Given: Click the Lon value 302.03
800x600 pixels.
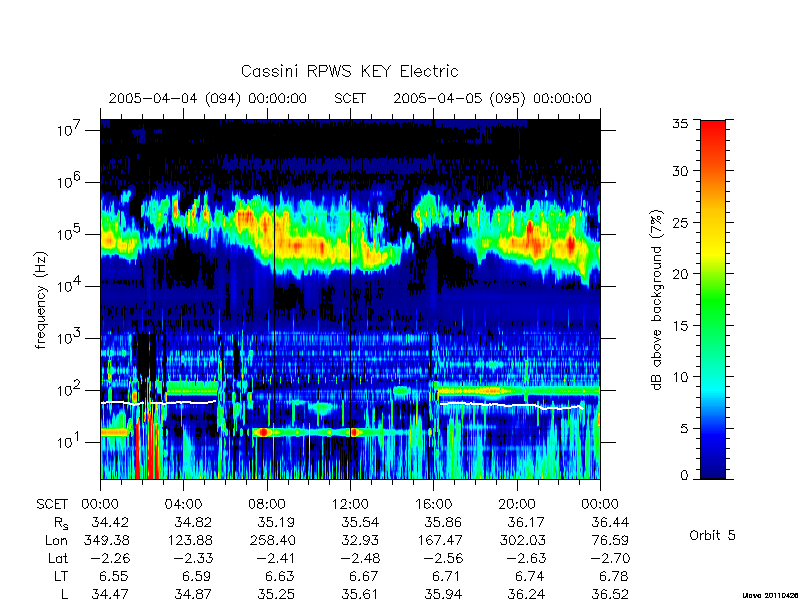Looking at the screenshot, I should point(523,540).
